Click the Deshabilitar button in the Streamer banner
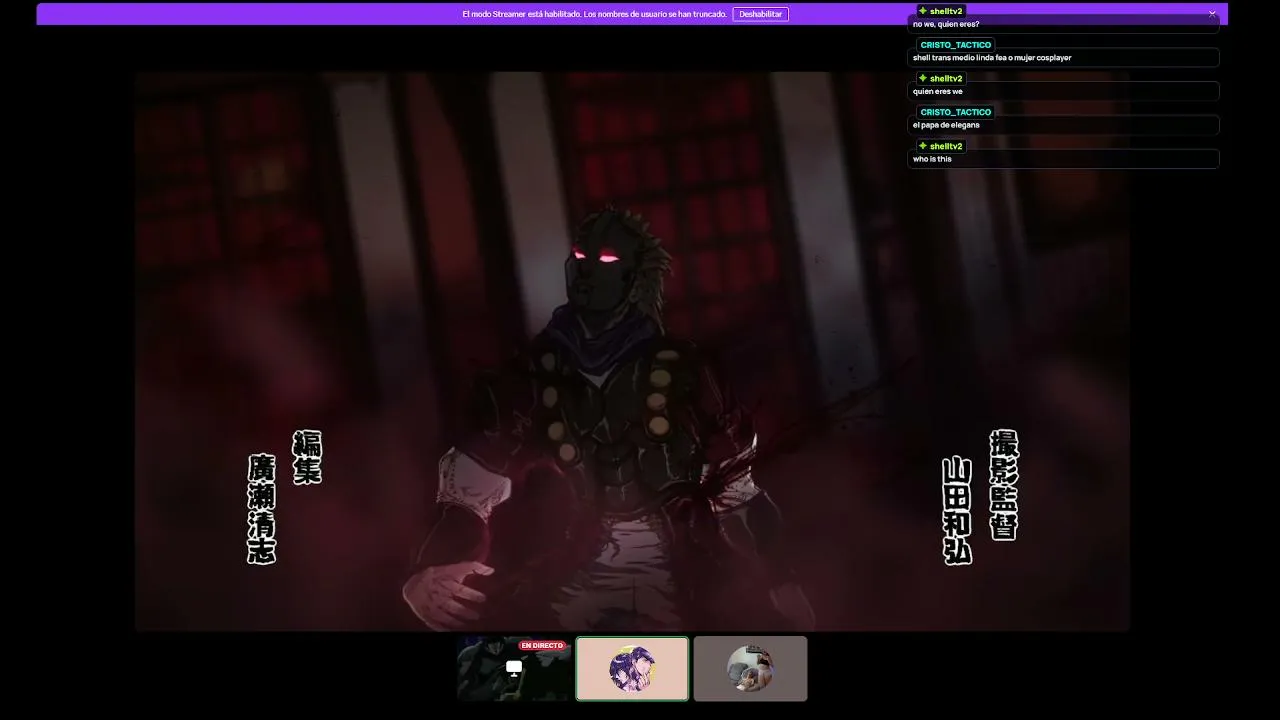 760,14
